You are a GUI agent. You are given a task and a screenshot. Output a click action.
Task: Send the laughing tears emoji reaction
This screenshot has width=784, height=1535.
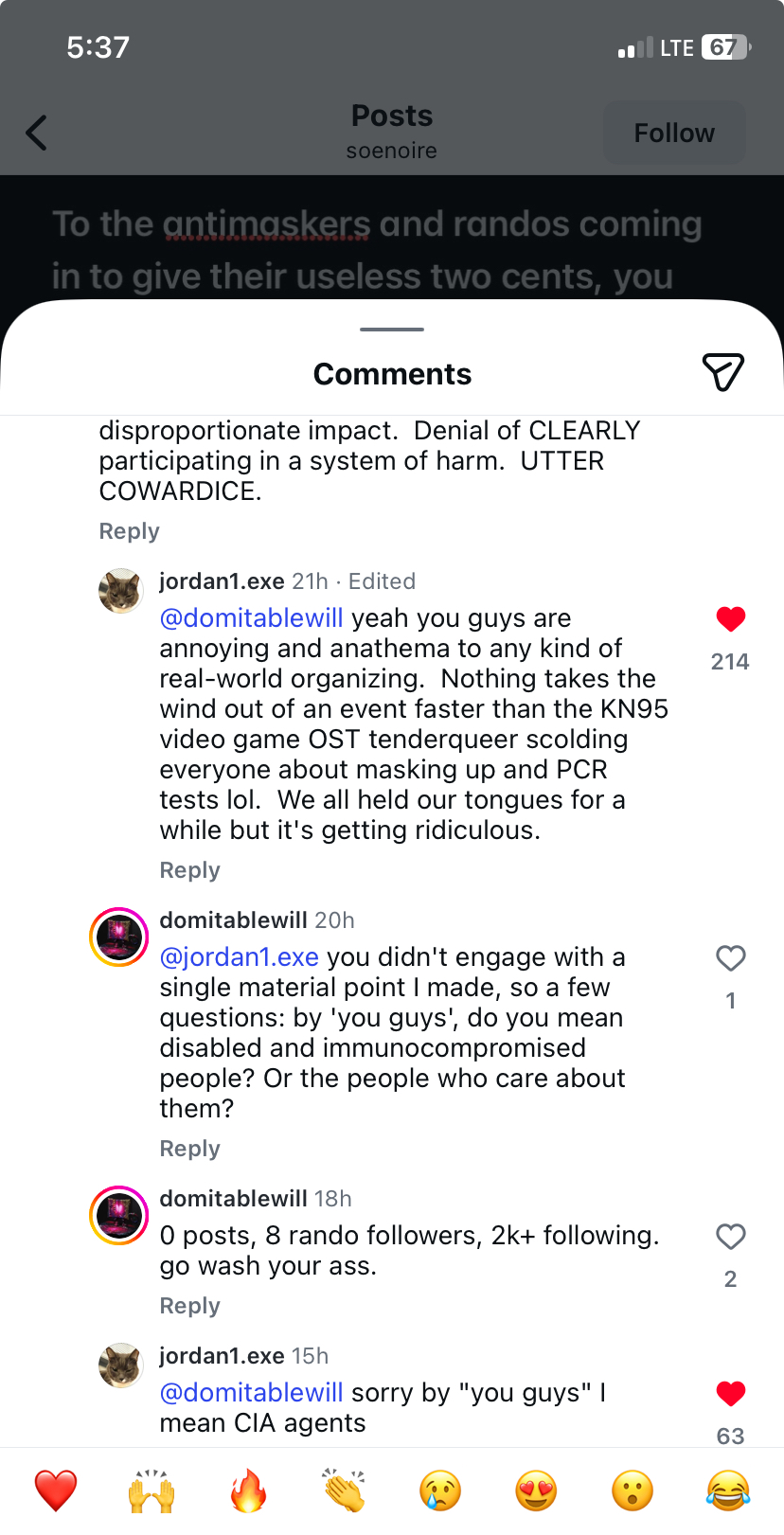(x=727, y=1490)
